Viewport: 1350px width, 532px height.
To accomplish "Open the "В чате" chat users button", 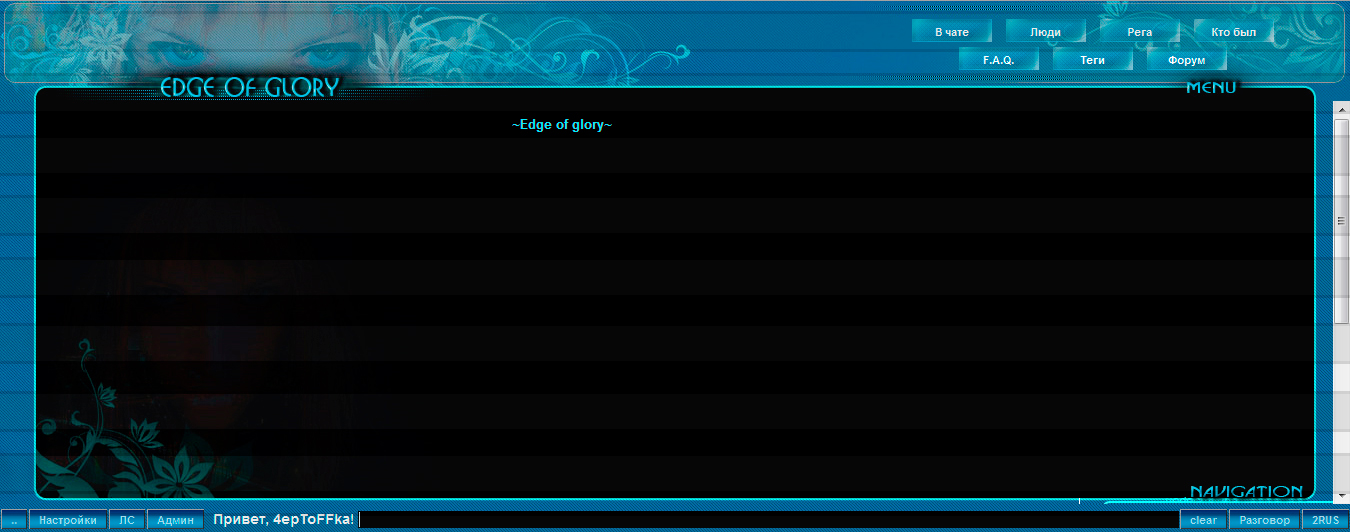I will (952, 32).
